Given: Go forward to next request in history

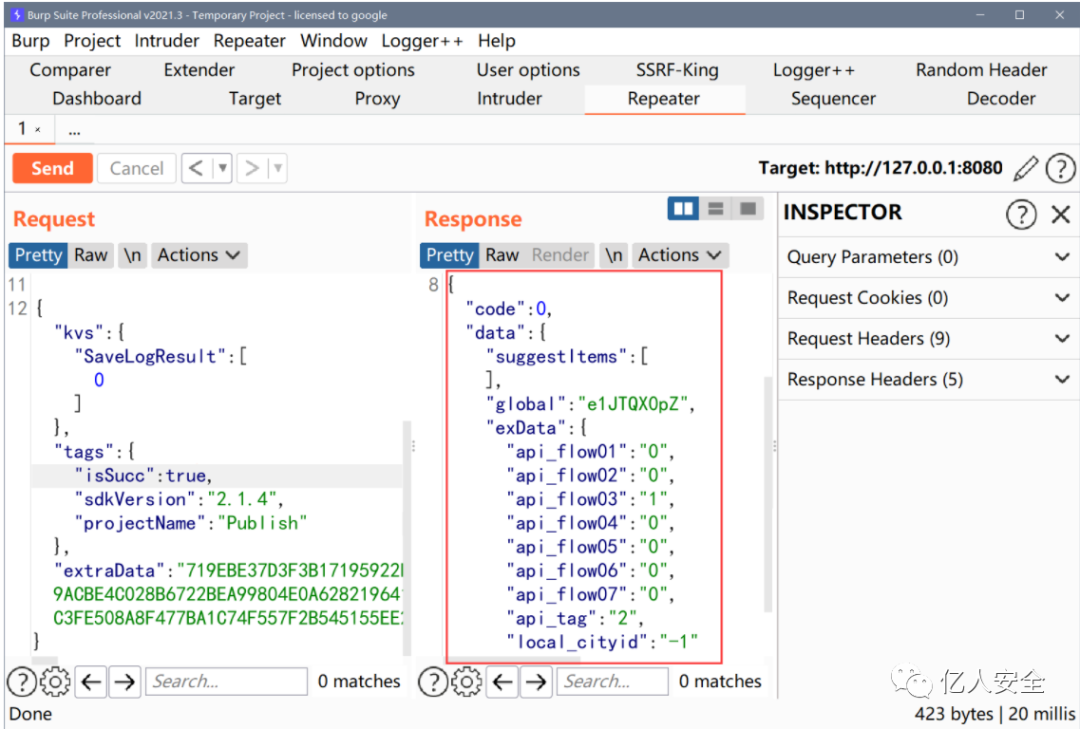Looking at the screenshot, I should tap(252, 168).
